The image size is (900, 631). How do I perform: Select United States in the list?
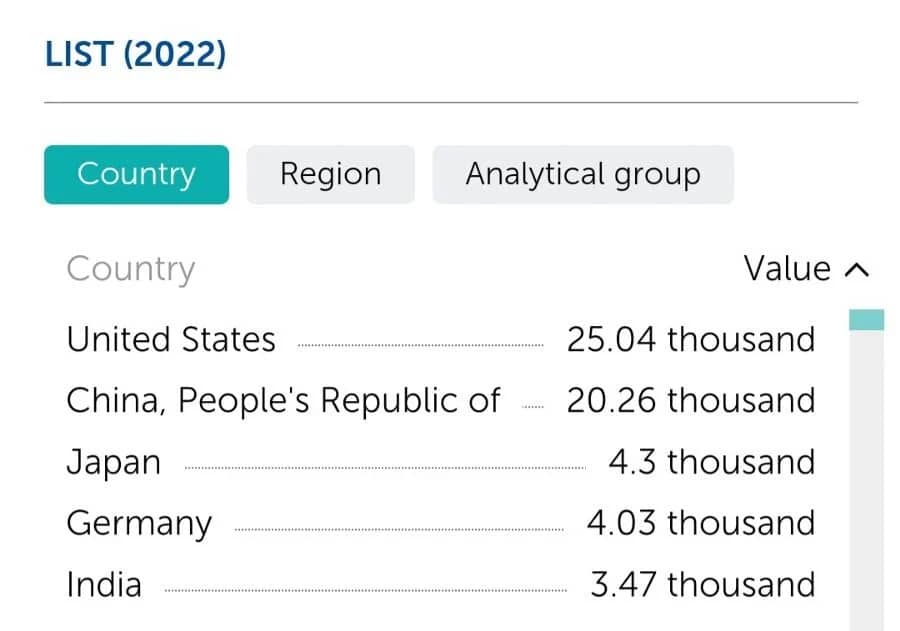[171, 340]
